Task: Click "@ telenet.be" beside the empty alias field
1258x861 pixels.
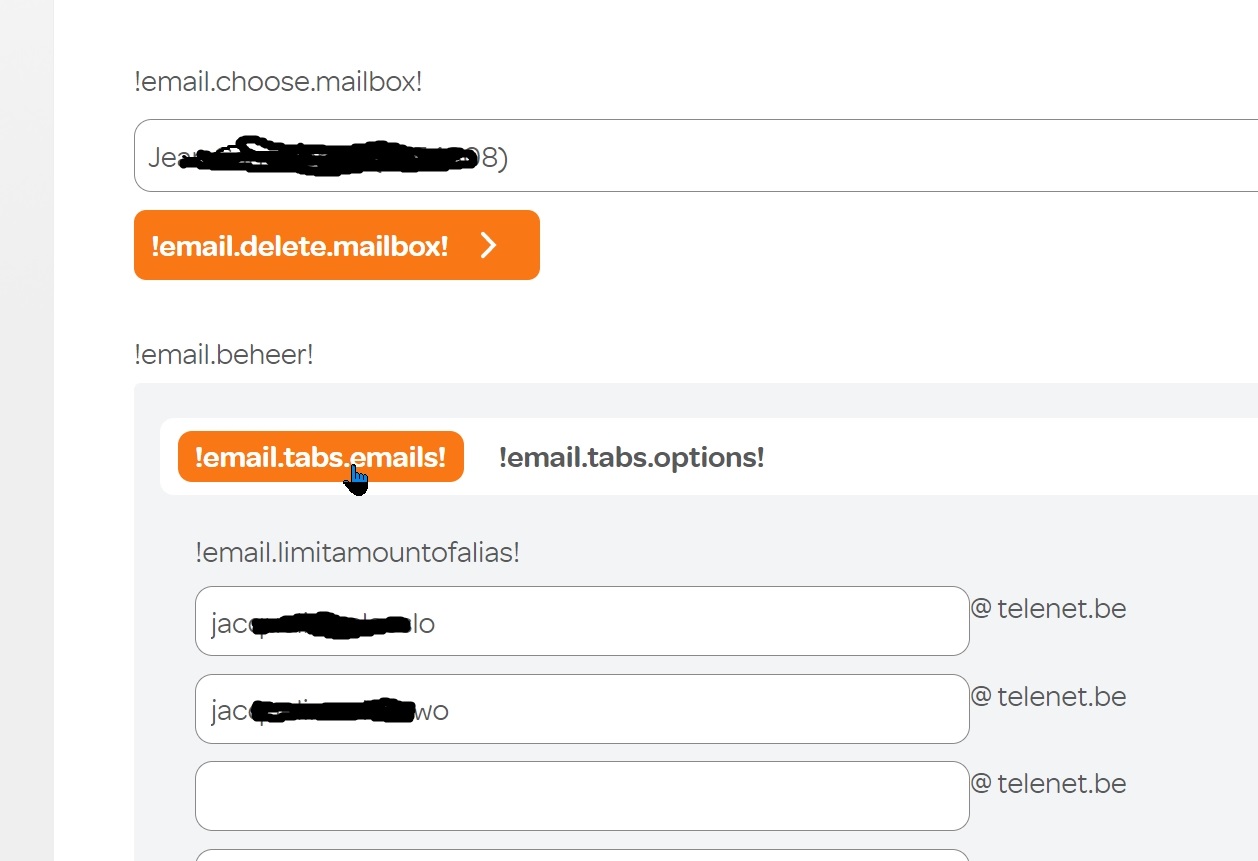Action: pyautogui.click(x=1049, y=783)
